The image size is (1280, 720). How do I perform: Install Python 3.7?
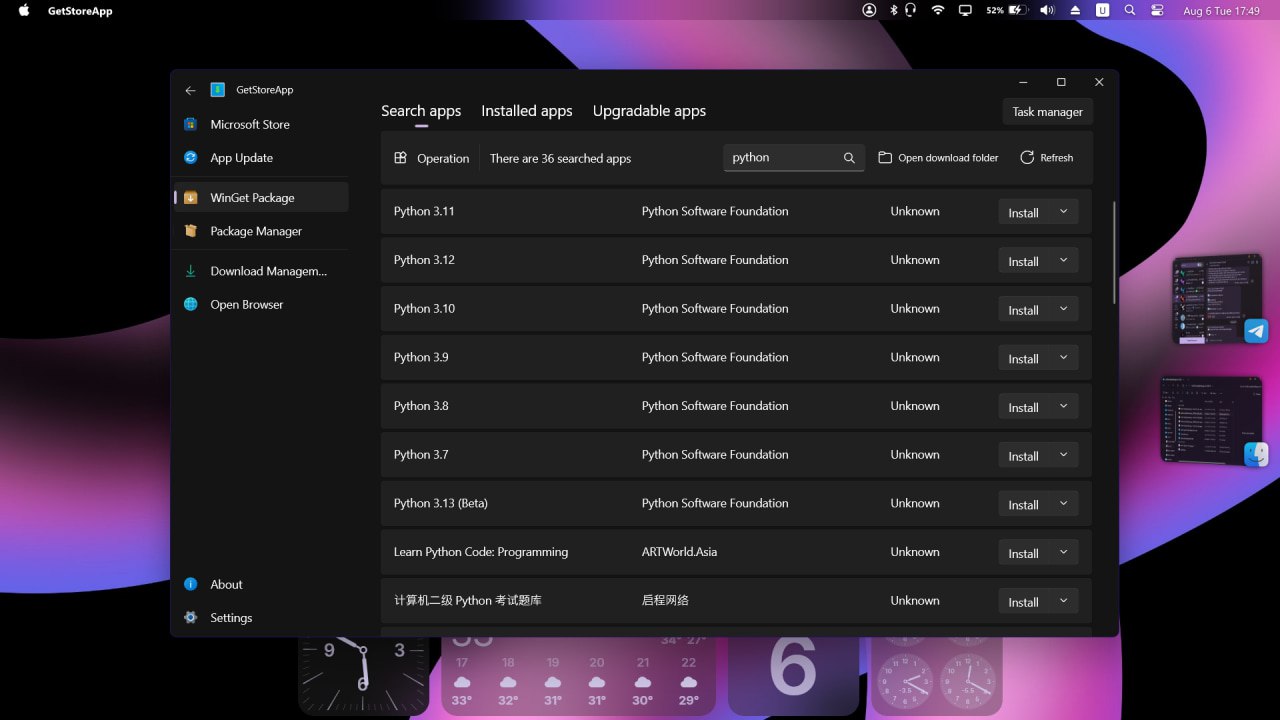(1023, 456)
